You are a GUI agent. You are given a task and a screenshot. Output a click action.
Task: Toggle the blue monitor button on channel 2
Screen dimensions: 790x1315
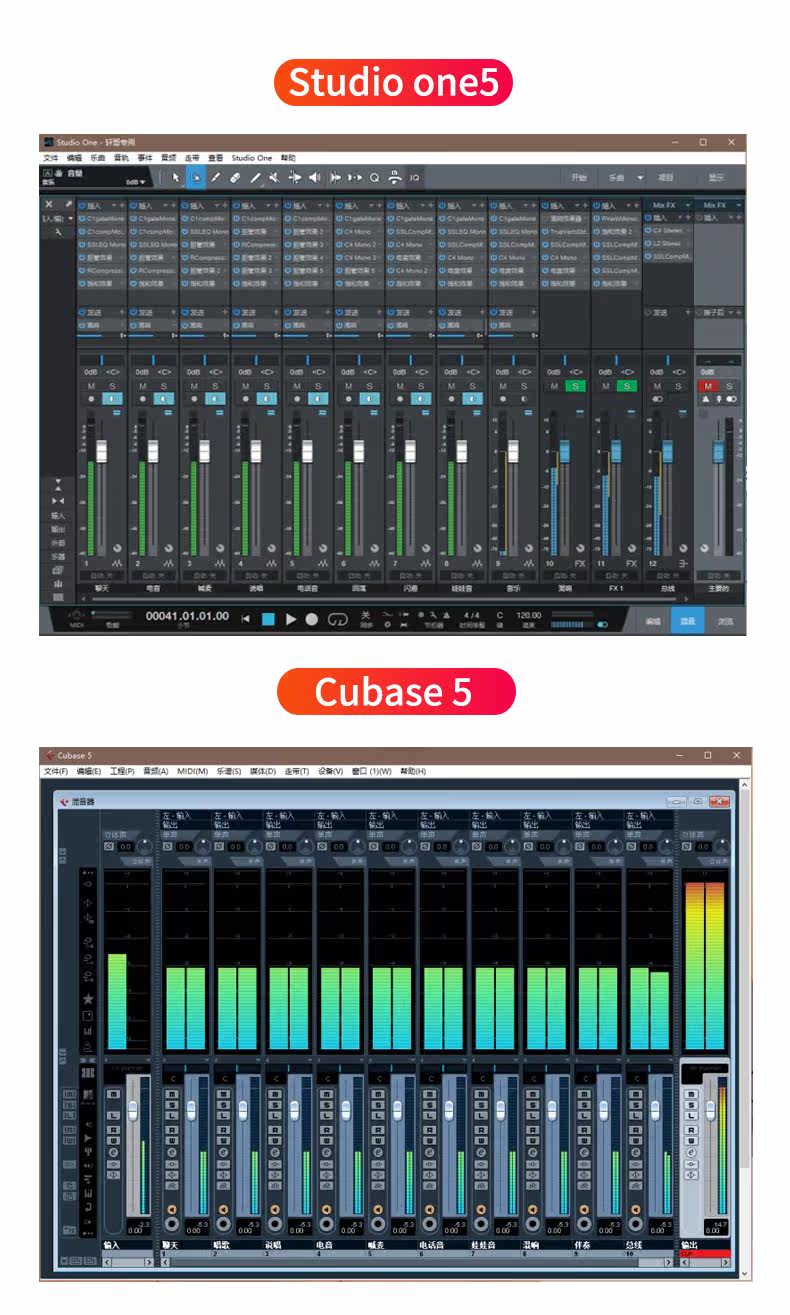tap(164, 399)
